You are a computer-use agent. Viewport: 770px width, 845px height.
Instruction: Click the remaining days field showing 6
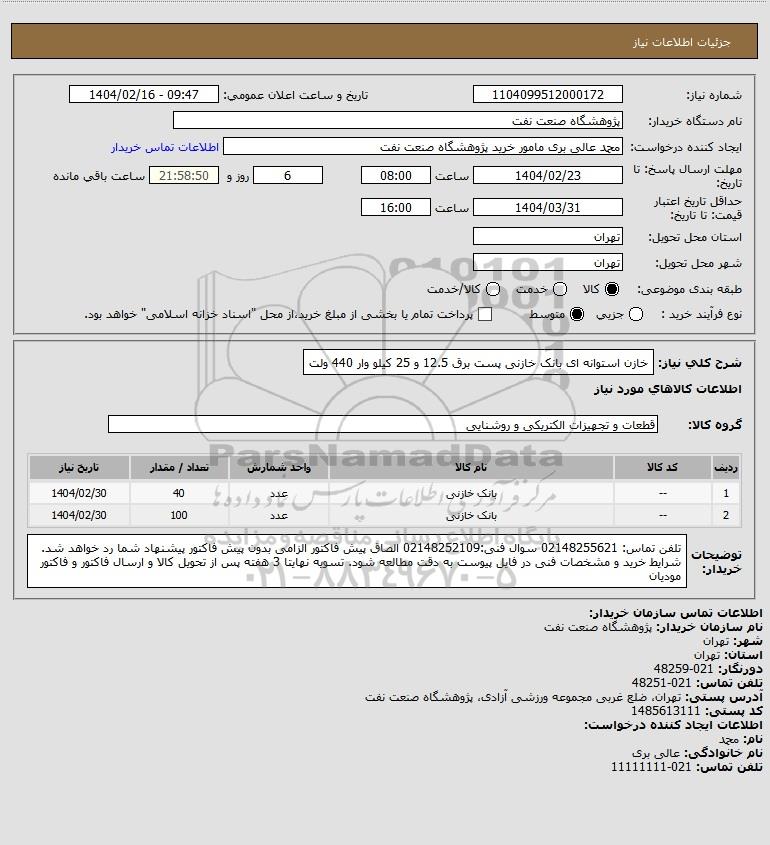(288, 176)
